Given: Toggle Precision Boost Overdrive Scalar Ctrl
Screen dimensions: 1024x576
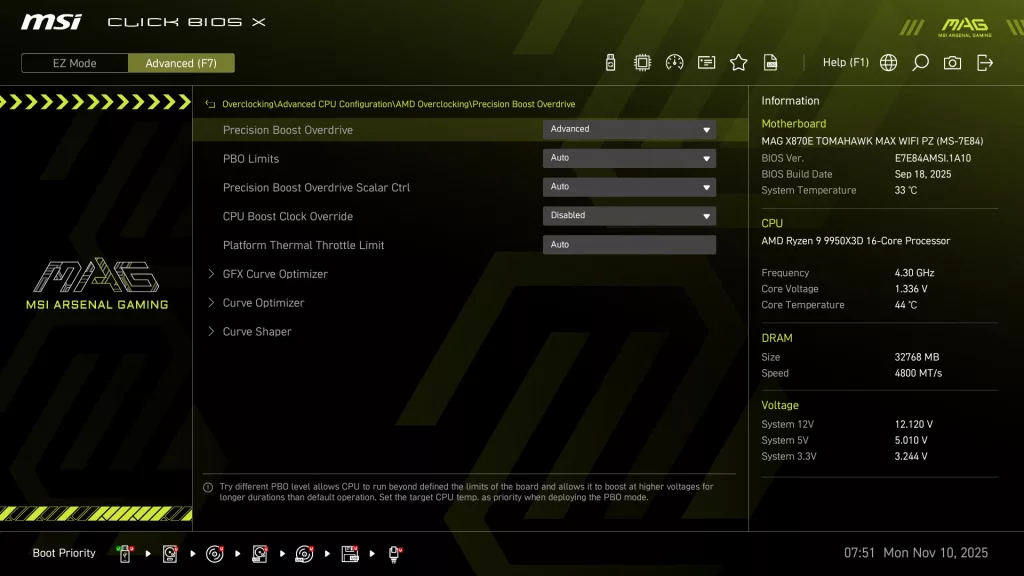Looking at the screenshot, I should point(628,186).
